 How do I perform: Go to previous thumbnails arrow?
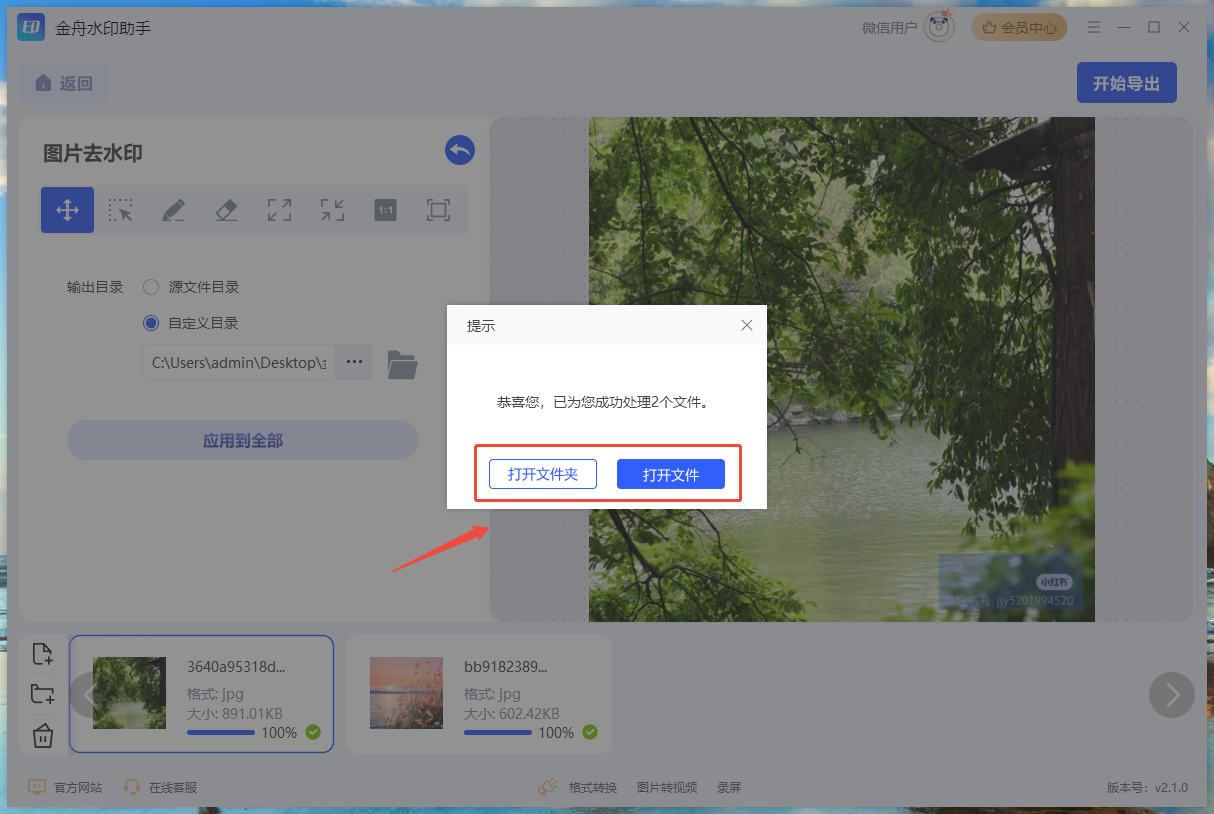click(x=88, y=694)
